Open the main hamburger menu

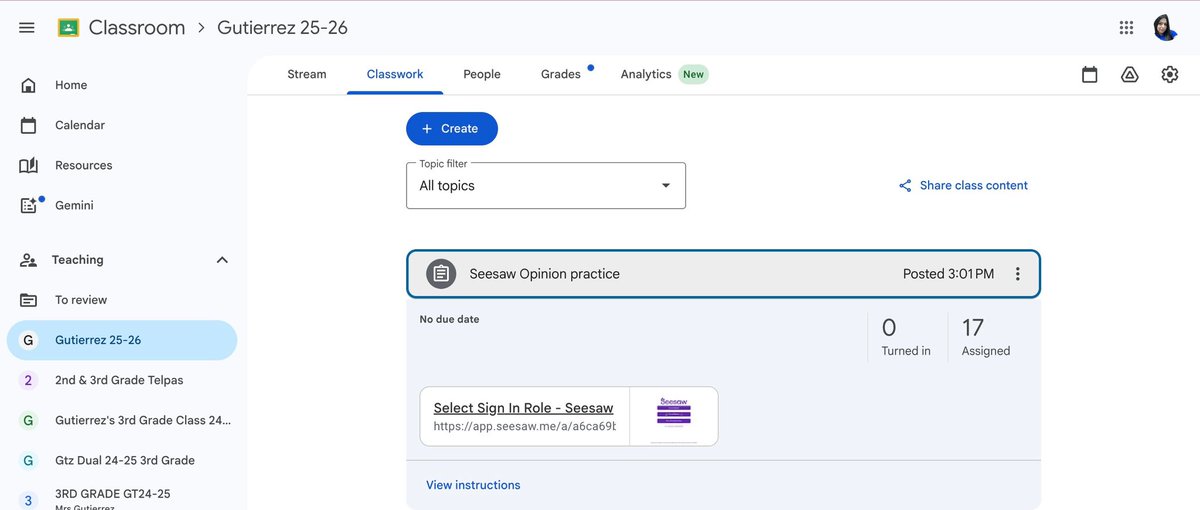pos(27,28)
